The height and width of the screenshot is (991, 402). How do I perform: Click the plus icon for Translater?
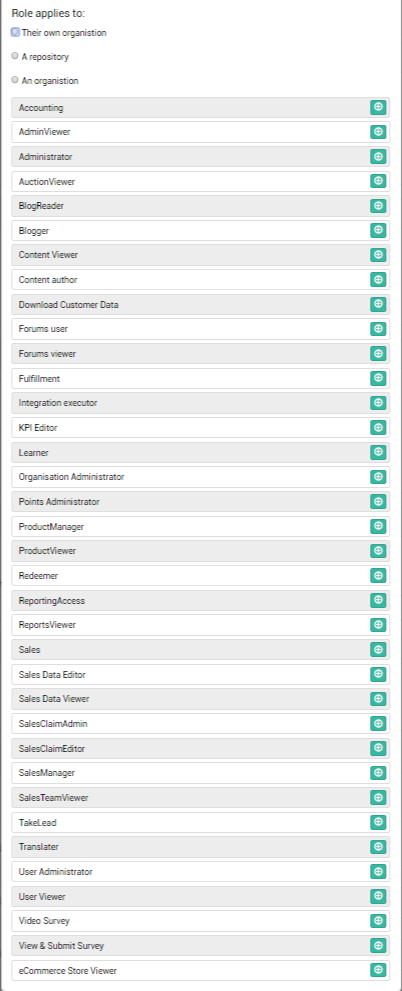click(x=378, y=847)
